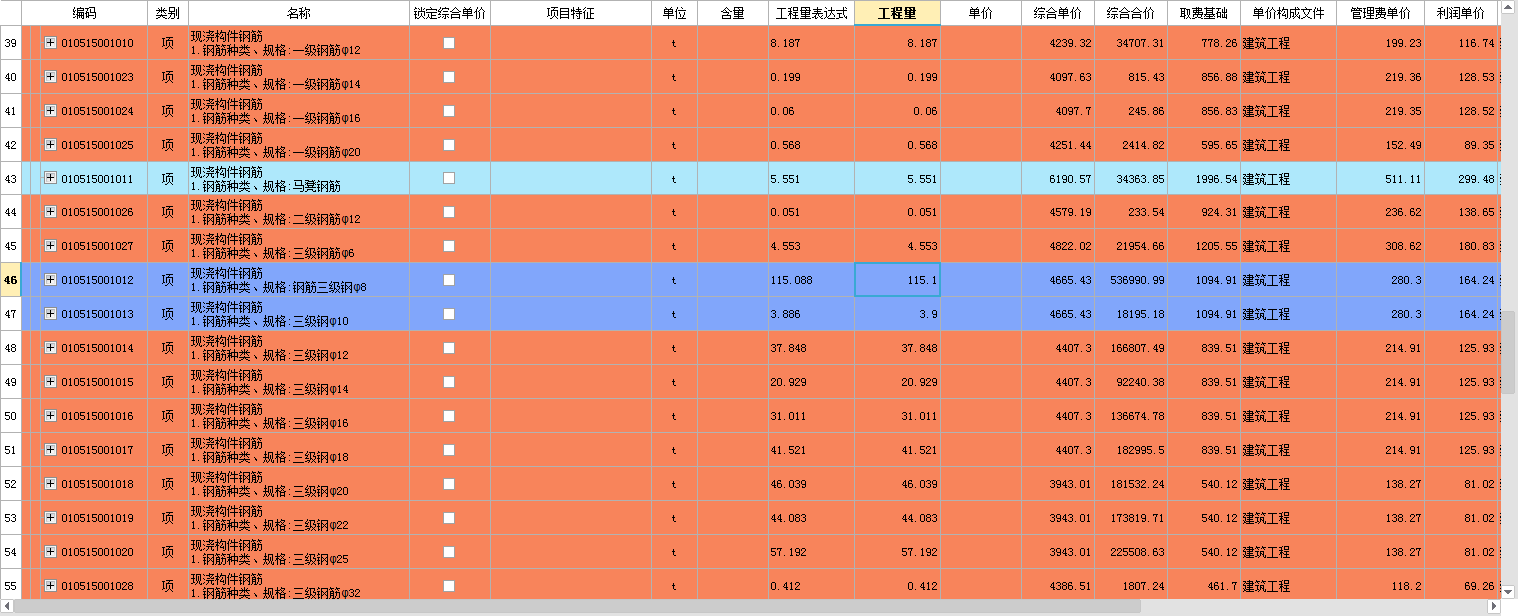1518x616 pixels.
Task: Expand row 45 code 010515001027
Action: pyautogui.click(x=50, y=246)
